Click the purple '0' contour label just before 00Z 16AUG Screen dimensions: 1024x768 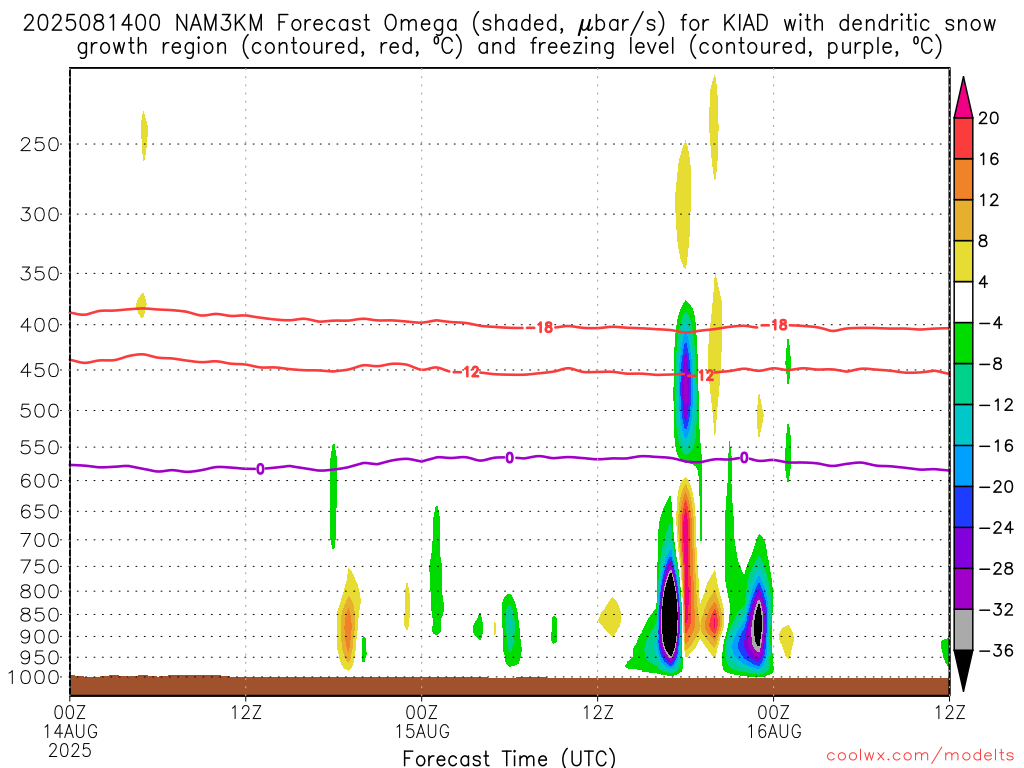click(x=744, y=458)
